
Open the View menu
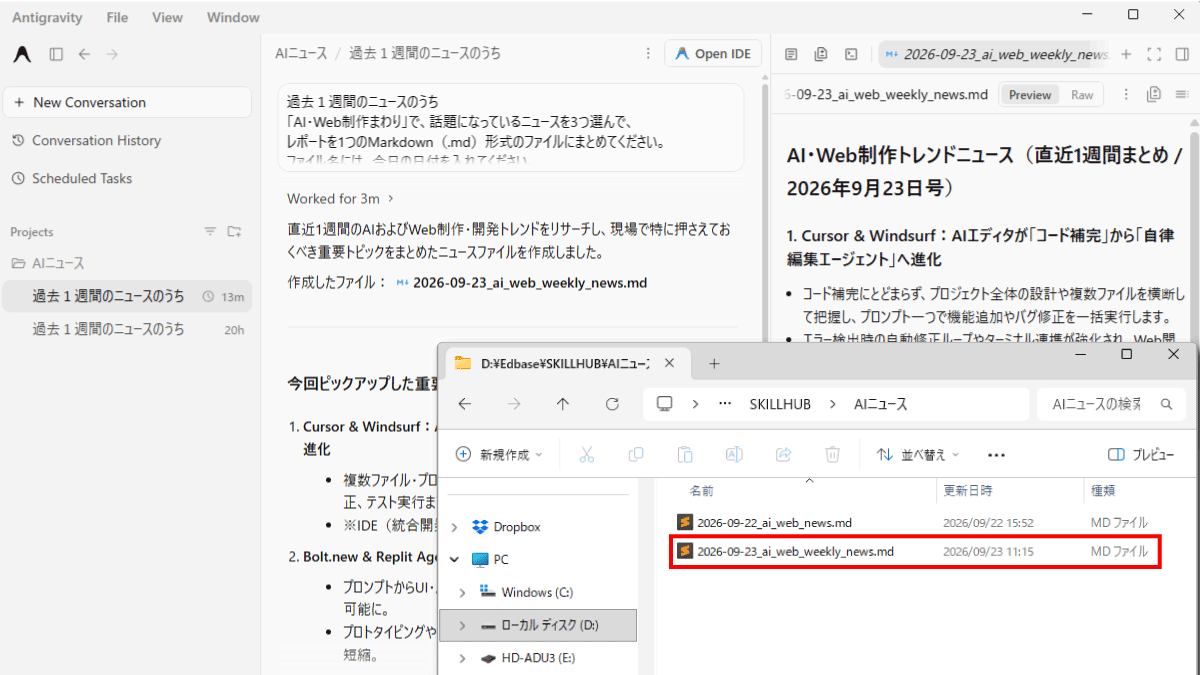[x=167, y=17]
